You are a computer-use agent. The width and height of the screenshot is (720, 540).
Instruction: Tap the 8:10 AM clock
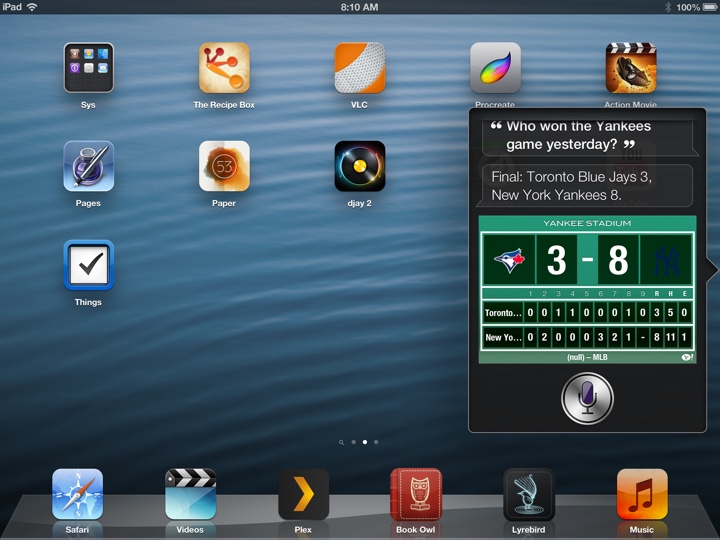pos(360,7)
